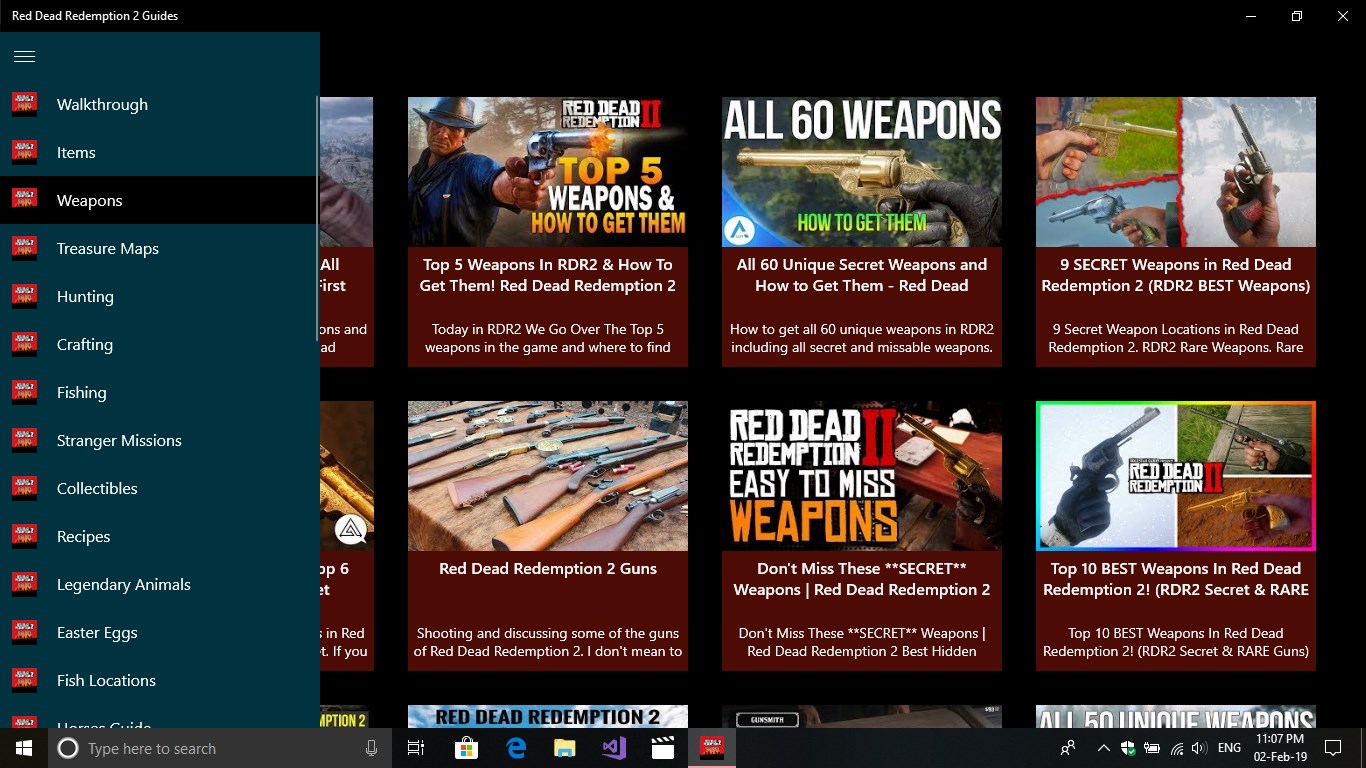This screenshot has height=768, width=1366.
Task: Open the Recipes section
Action: click(158, 536)
